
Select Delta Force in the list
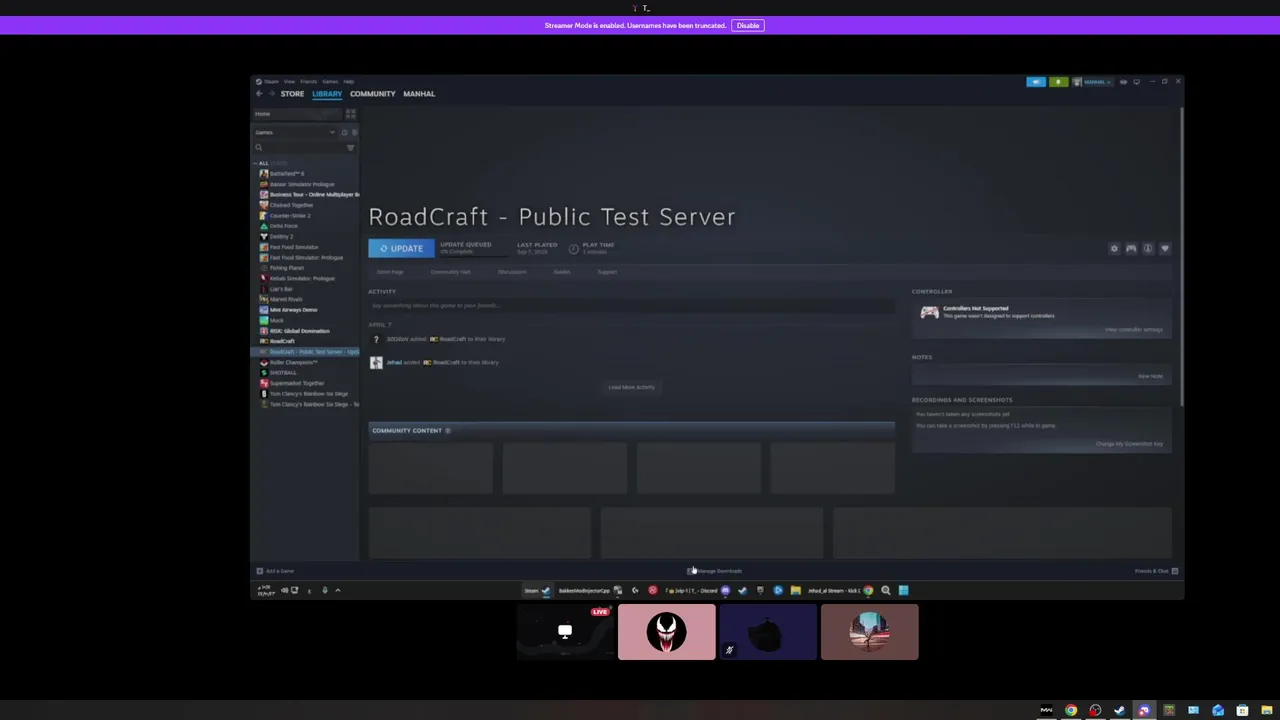(283, 226)
